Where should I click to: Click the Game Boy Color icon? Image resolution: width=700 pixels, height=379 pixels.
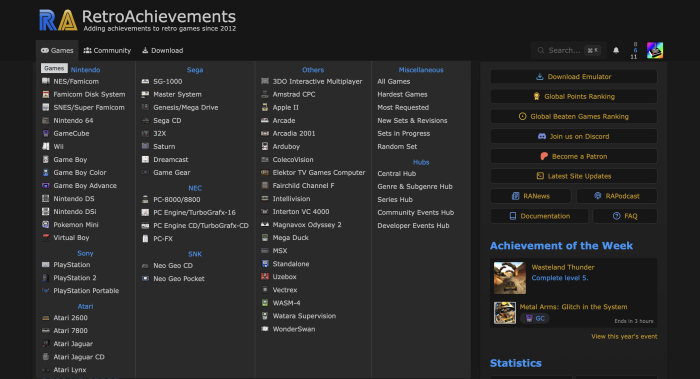pos(46,172)
